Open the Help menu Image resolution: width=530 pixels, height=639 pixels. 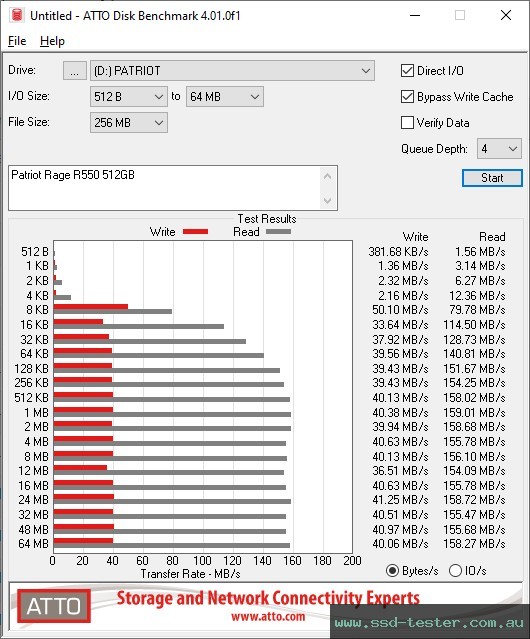click(52, 41)
